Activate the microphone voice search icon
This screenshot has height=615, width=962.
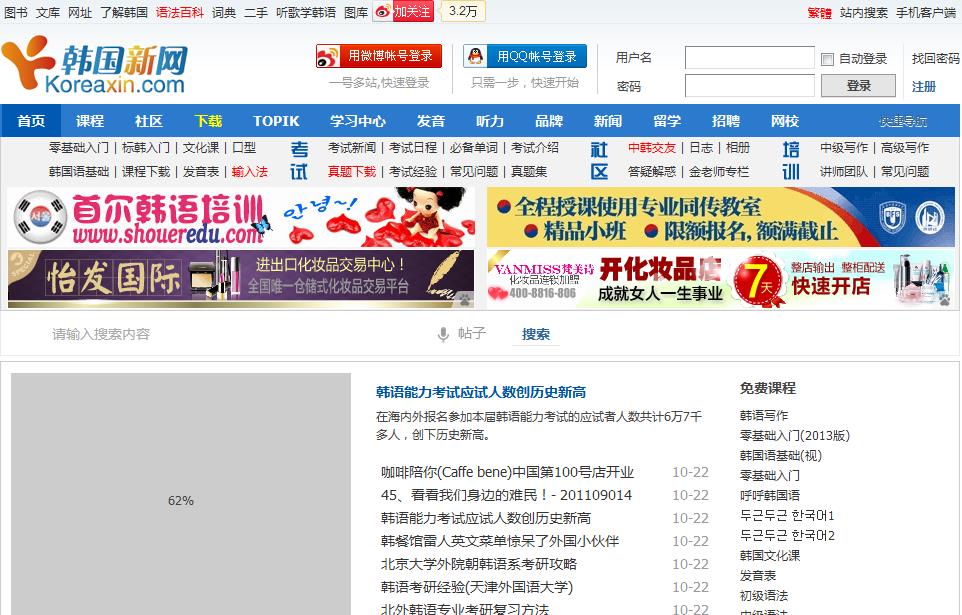tap(444, 333)
